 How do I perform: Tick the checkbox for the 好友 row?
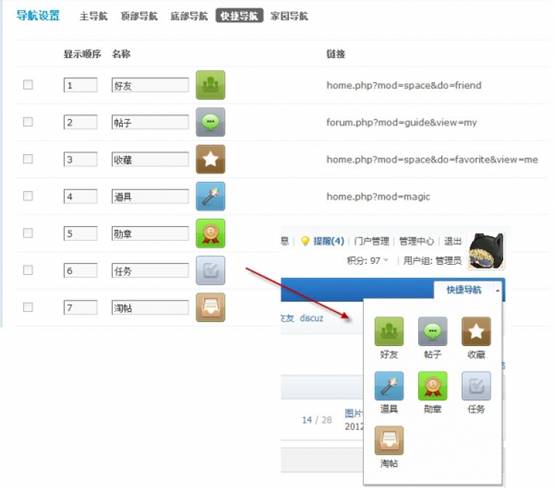[28, 85]
